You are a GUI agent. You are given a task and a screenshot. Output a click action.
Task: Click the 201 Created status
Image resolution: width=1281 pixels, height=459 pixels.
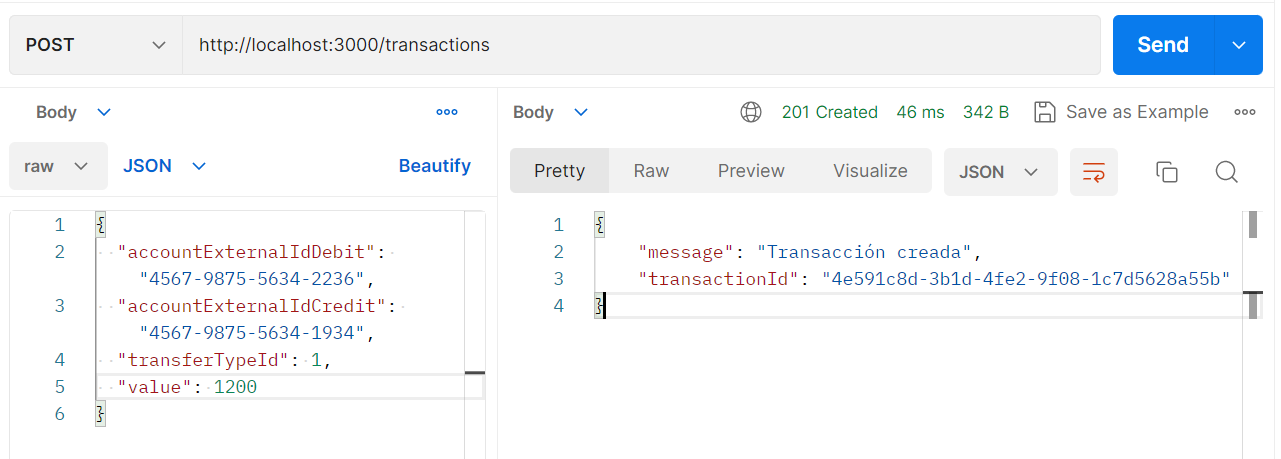(830, 112)
